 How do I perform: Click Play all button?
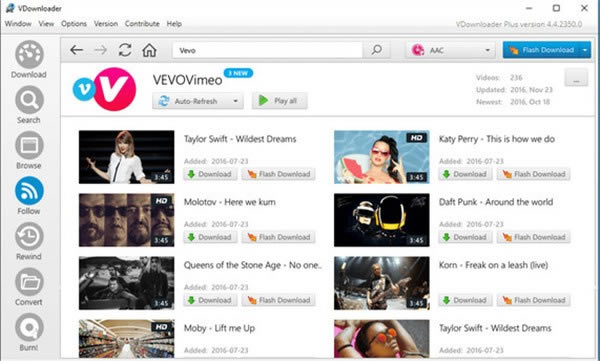279,101
